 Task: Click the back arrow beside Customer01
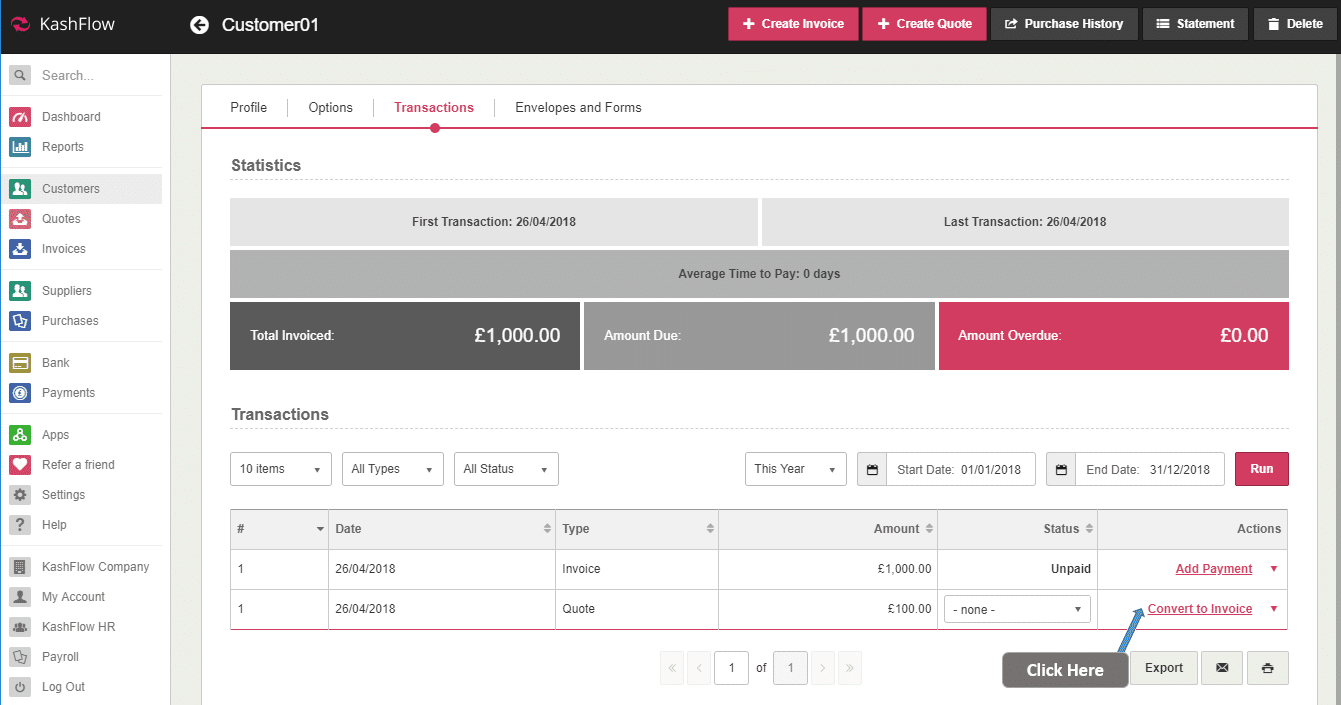(199, 25)
